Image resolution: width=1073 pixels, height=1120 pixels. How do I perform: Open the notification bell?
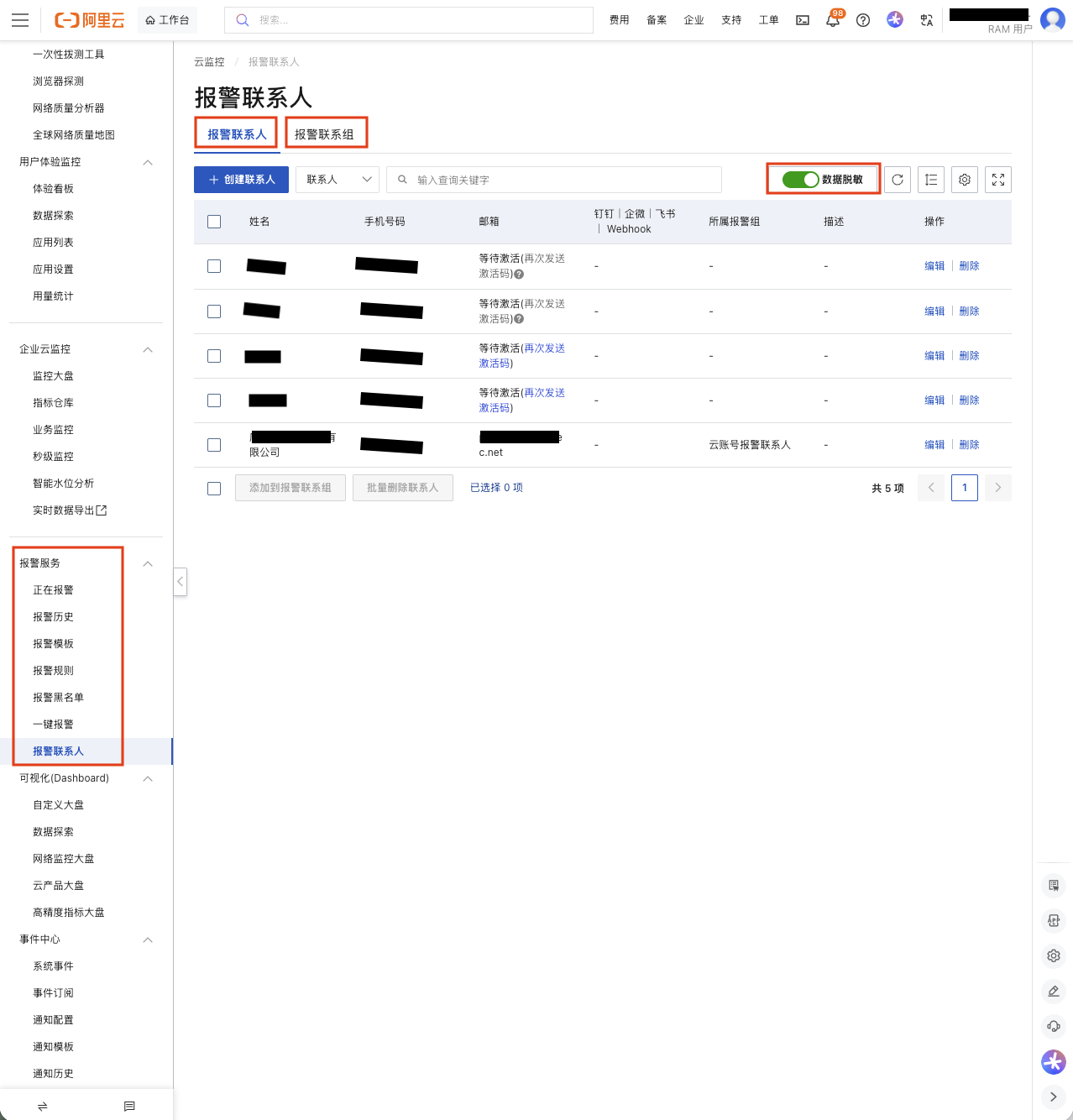(x=833, y=21)
